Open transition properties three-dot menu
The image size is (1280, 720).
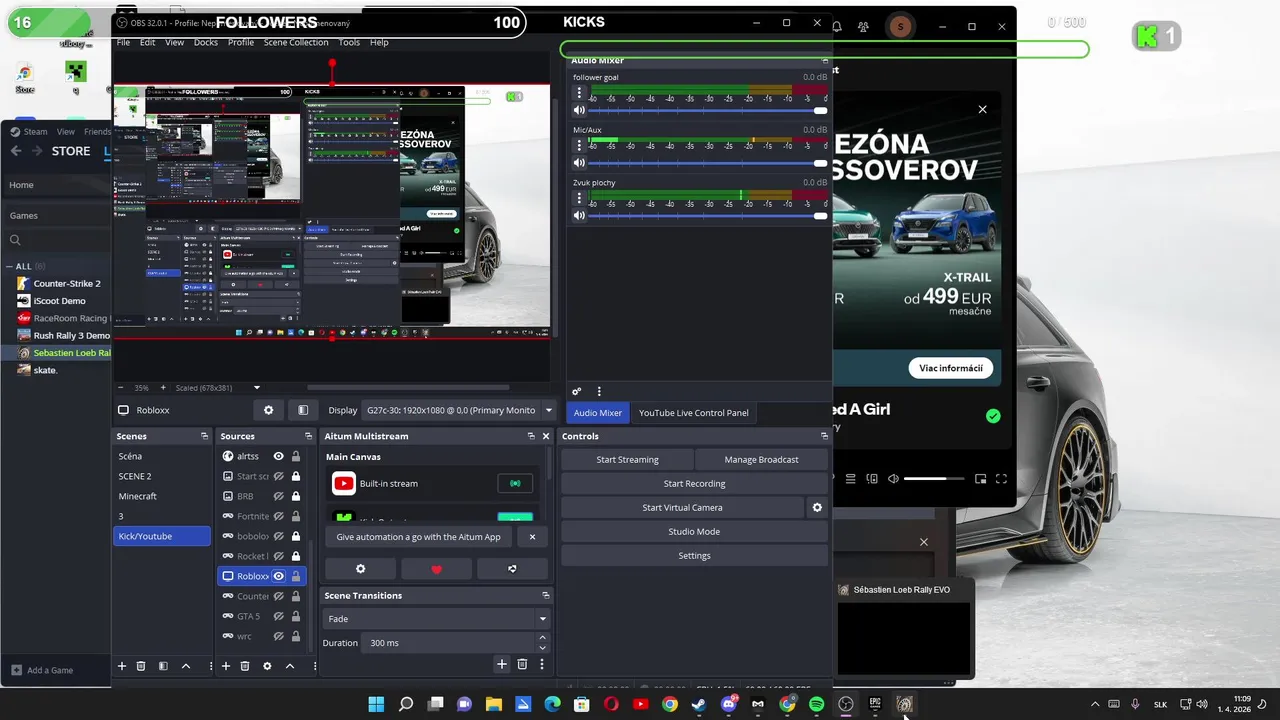click(x=542, y=664)
